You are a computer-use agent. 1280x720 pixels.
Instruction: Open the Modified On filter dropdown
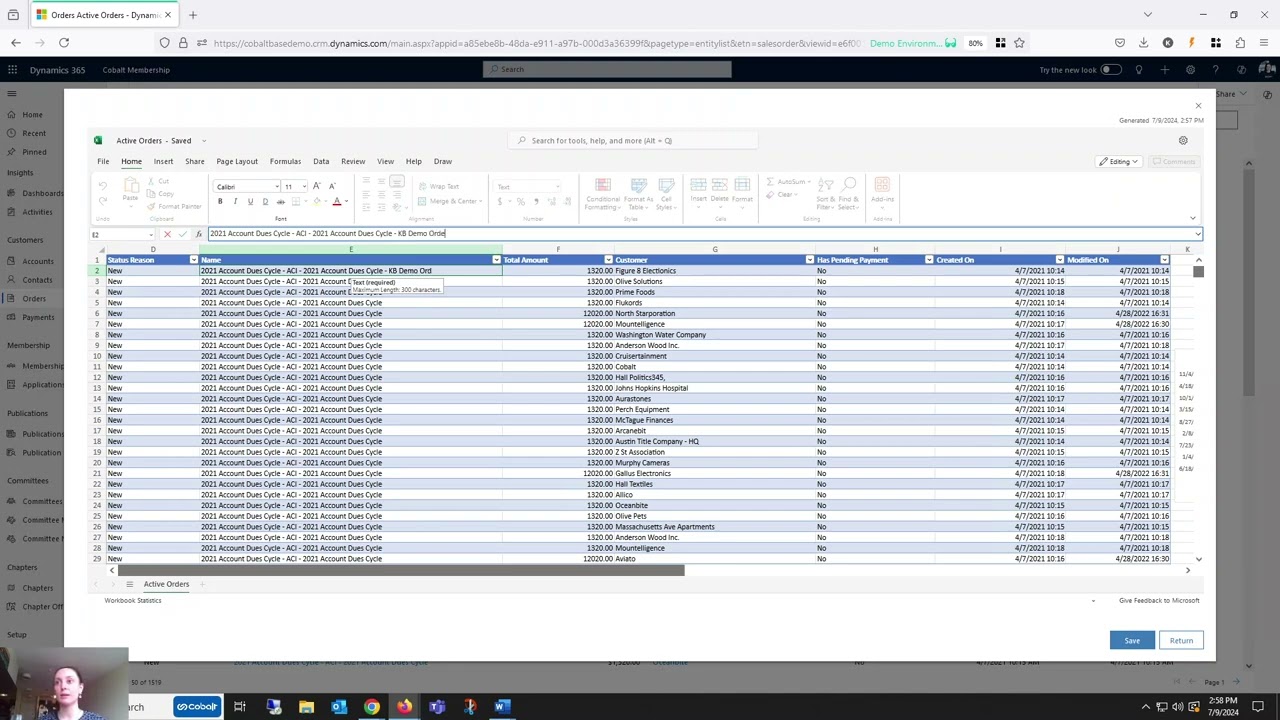coord(1164,260)
